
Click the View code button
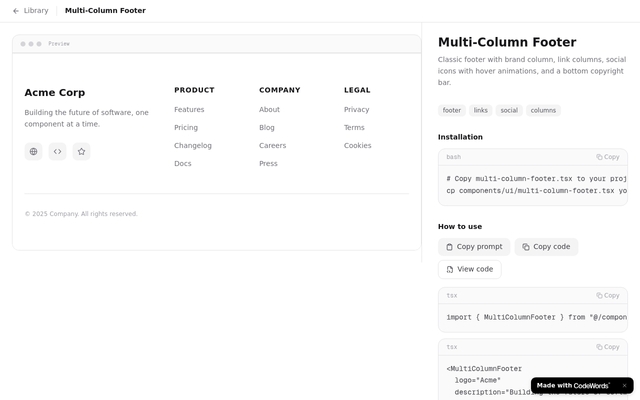(x=470, y=269)
